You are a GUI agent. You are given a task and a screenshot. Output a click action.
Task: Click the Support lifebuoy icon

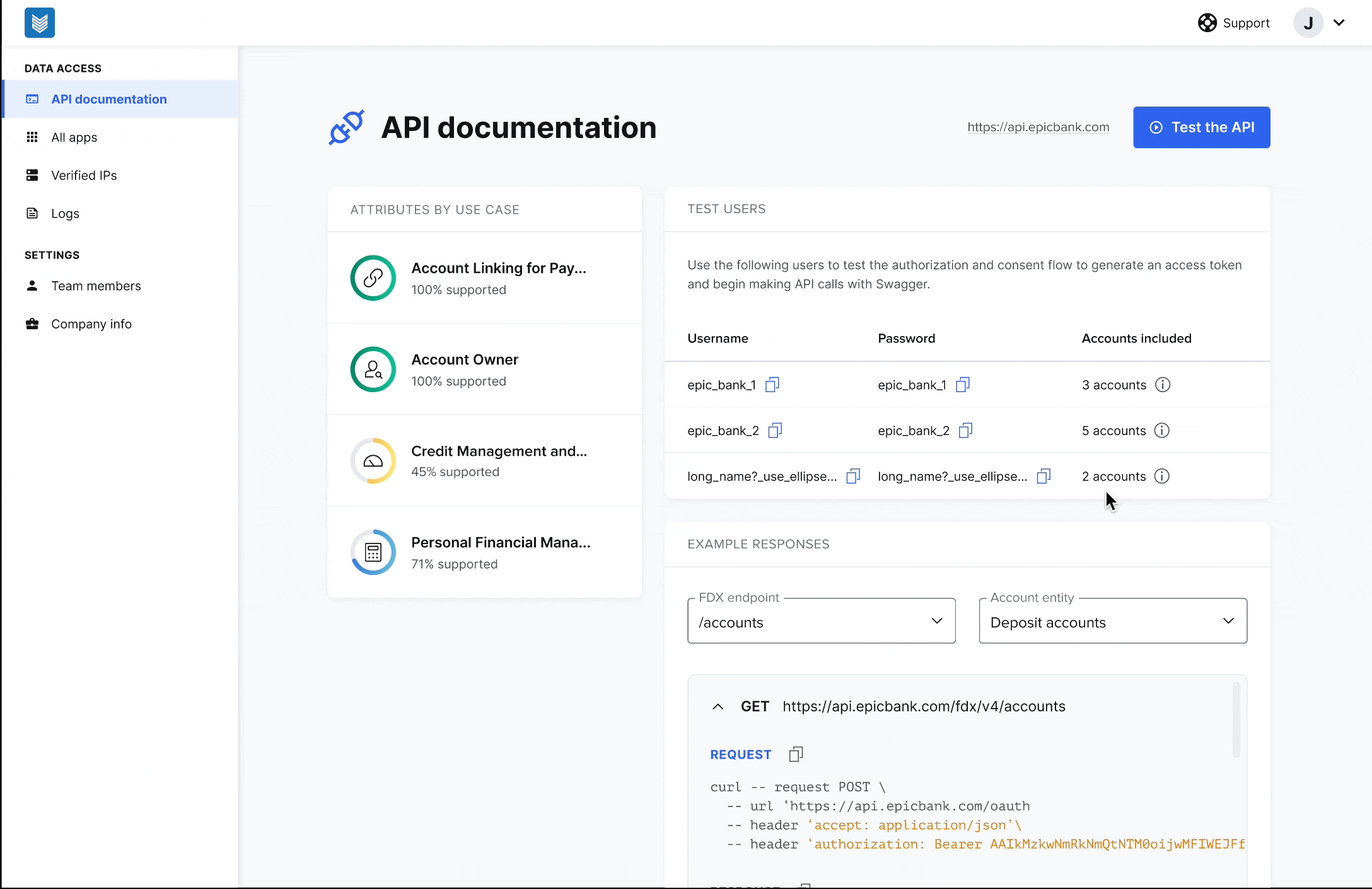coord(1207,23)
